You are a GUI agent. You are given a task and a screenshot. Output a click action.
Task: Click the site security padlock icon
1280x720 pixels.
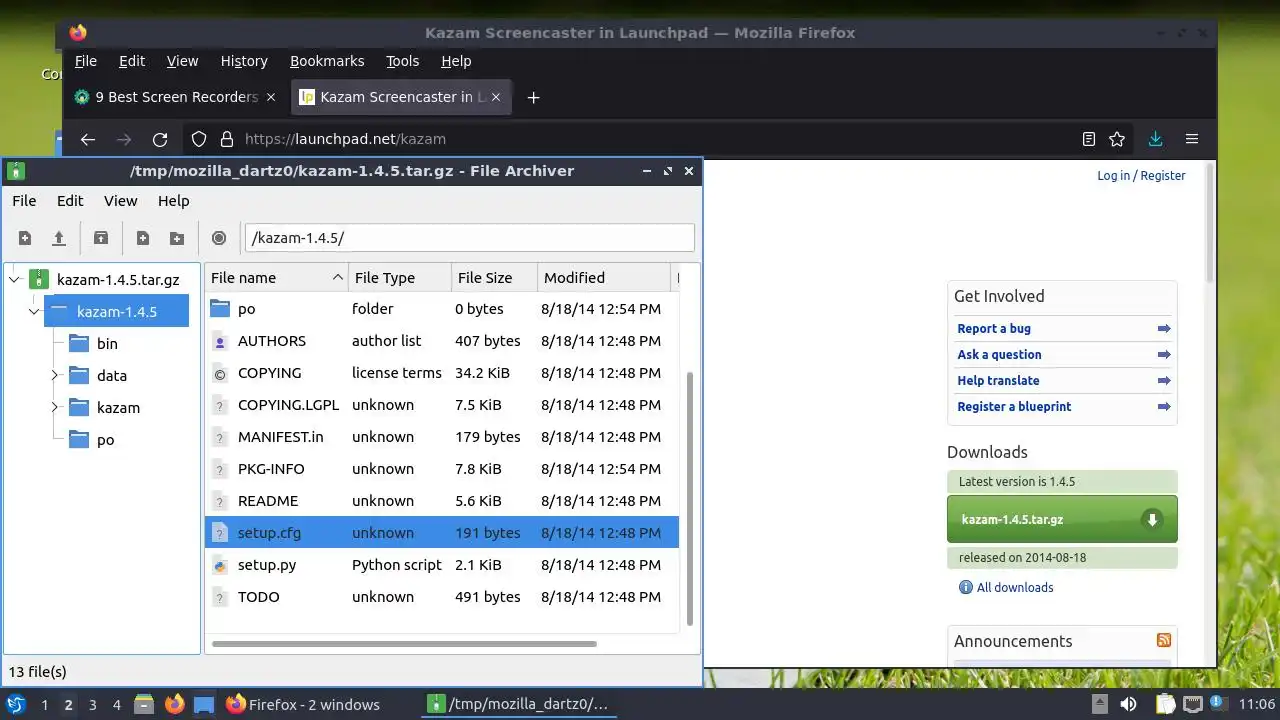point(226,139)
